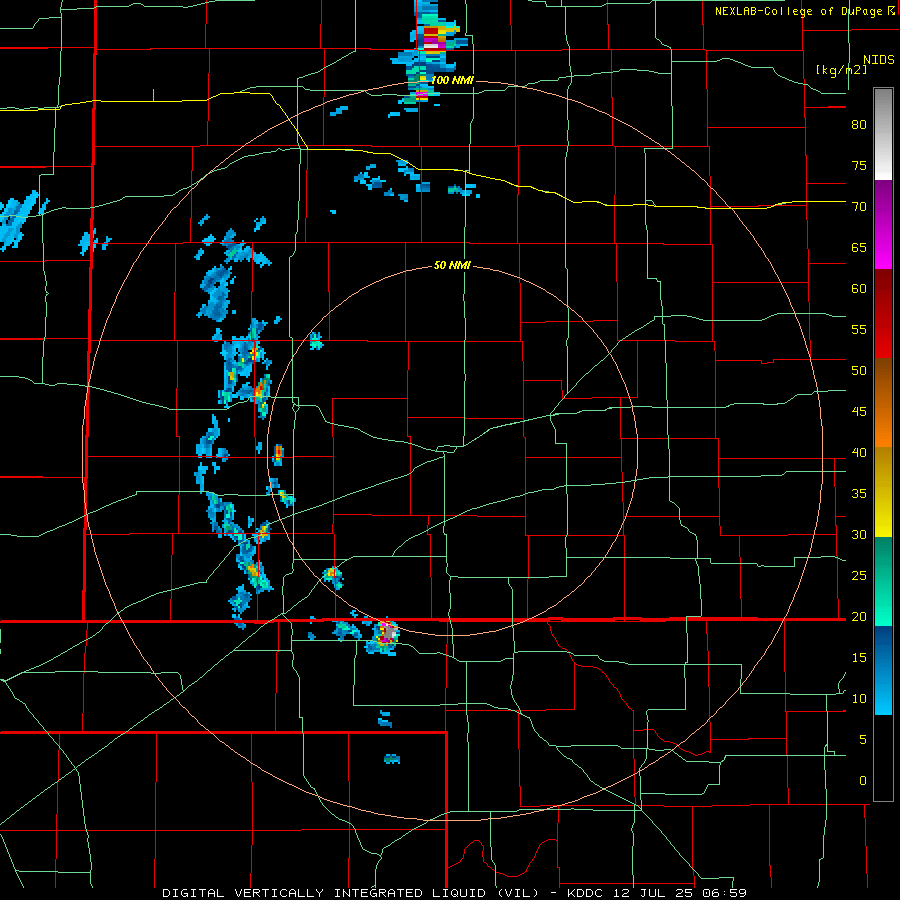900x900 pixels.
Task: Click the 0 value on the color scale
Action: point(863,781)
